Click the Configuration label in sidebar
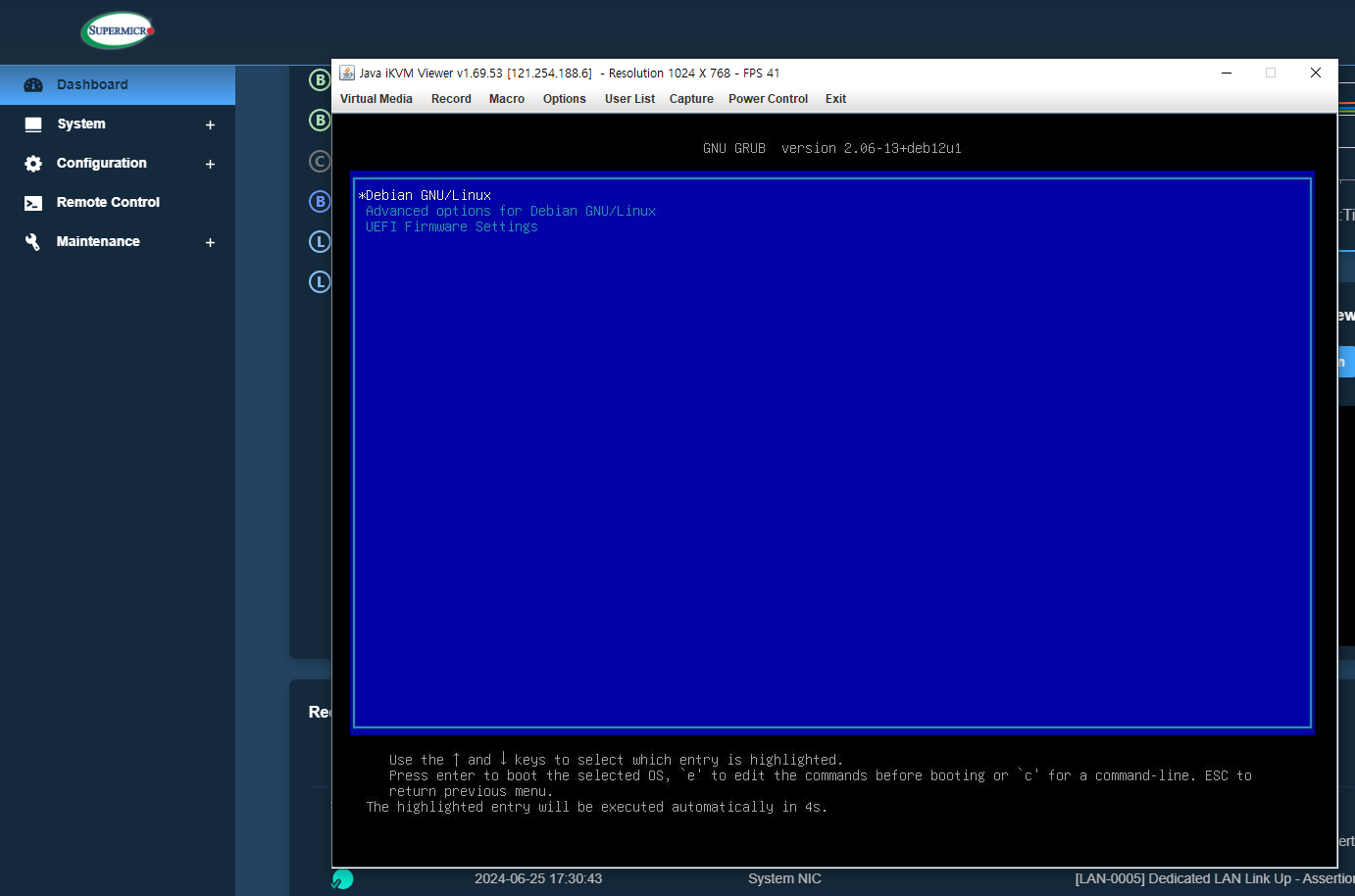The width and height of the screenshot is (1355, 896). [102, 163]
